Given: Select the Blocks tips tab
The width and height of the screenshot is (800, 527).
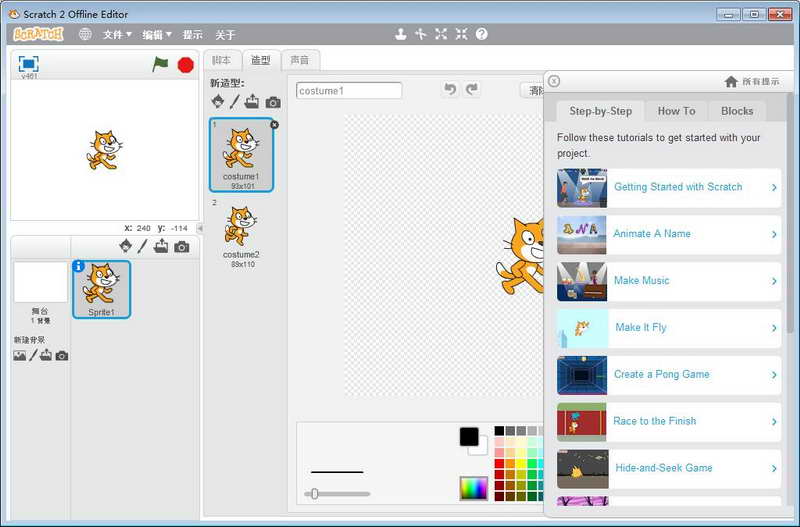Looking at the screenshot, I should click(737, 111).
